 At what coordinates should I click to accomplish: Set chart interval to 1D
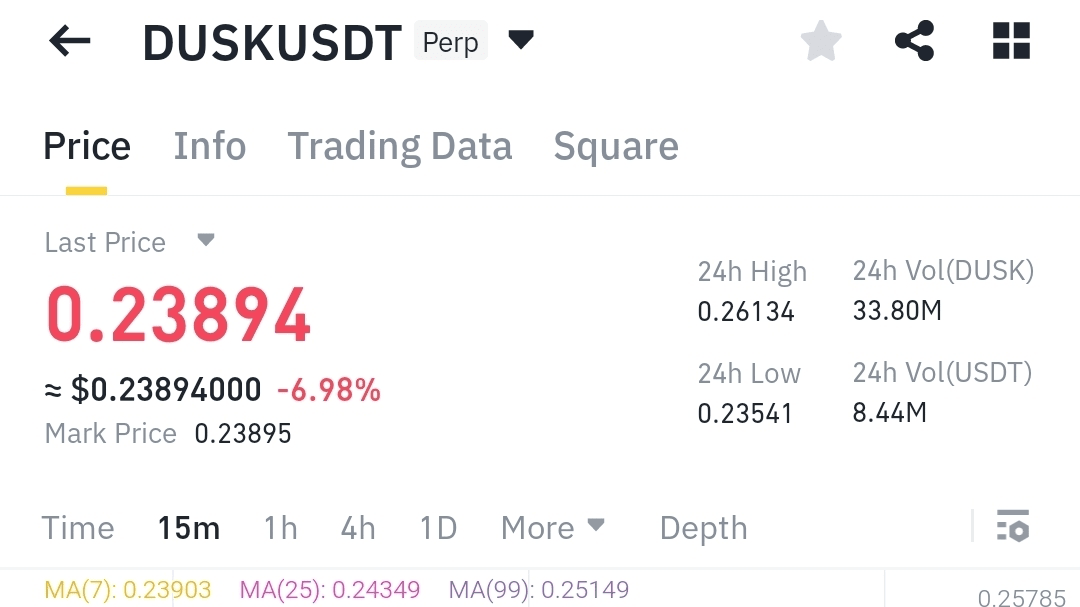coord(438,528)
